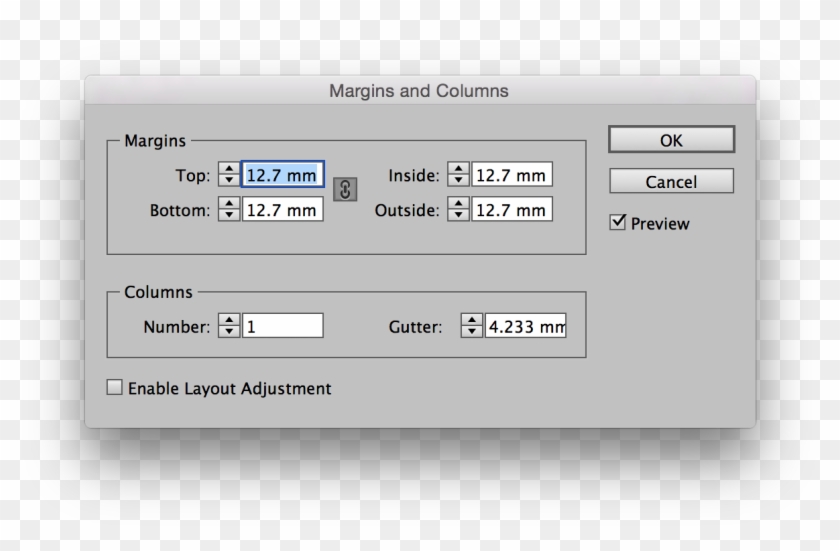This screenshot has width=840, height=551.
Task: Toggle the margin link chain icon
Action: (x=345, y=190)
